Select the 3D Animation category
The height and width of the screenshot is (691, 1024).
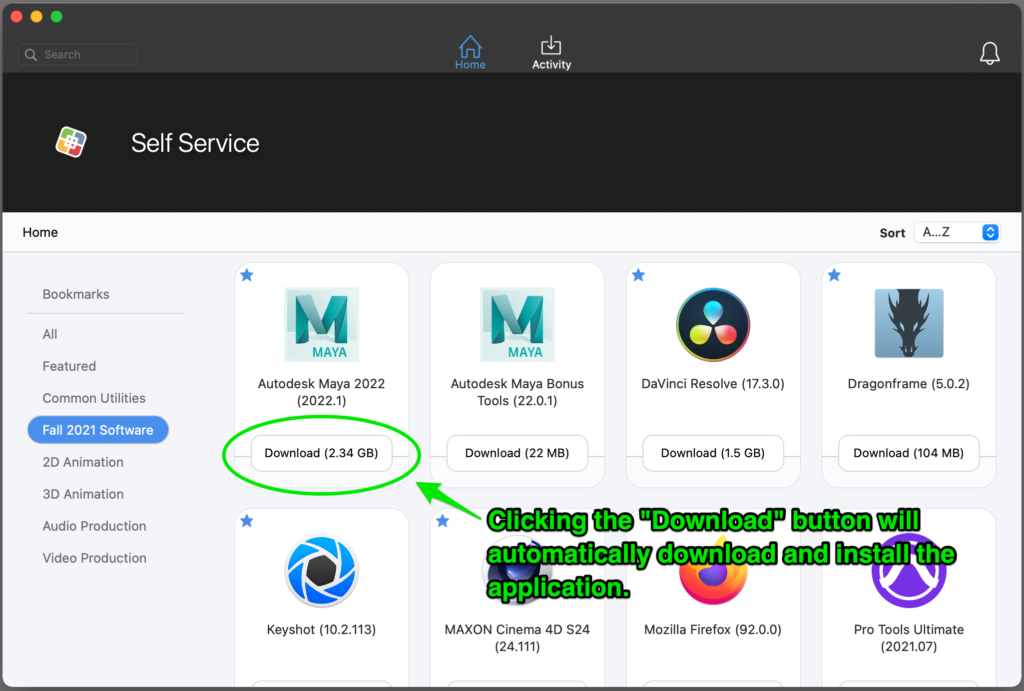tap(83, 494)
